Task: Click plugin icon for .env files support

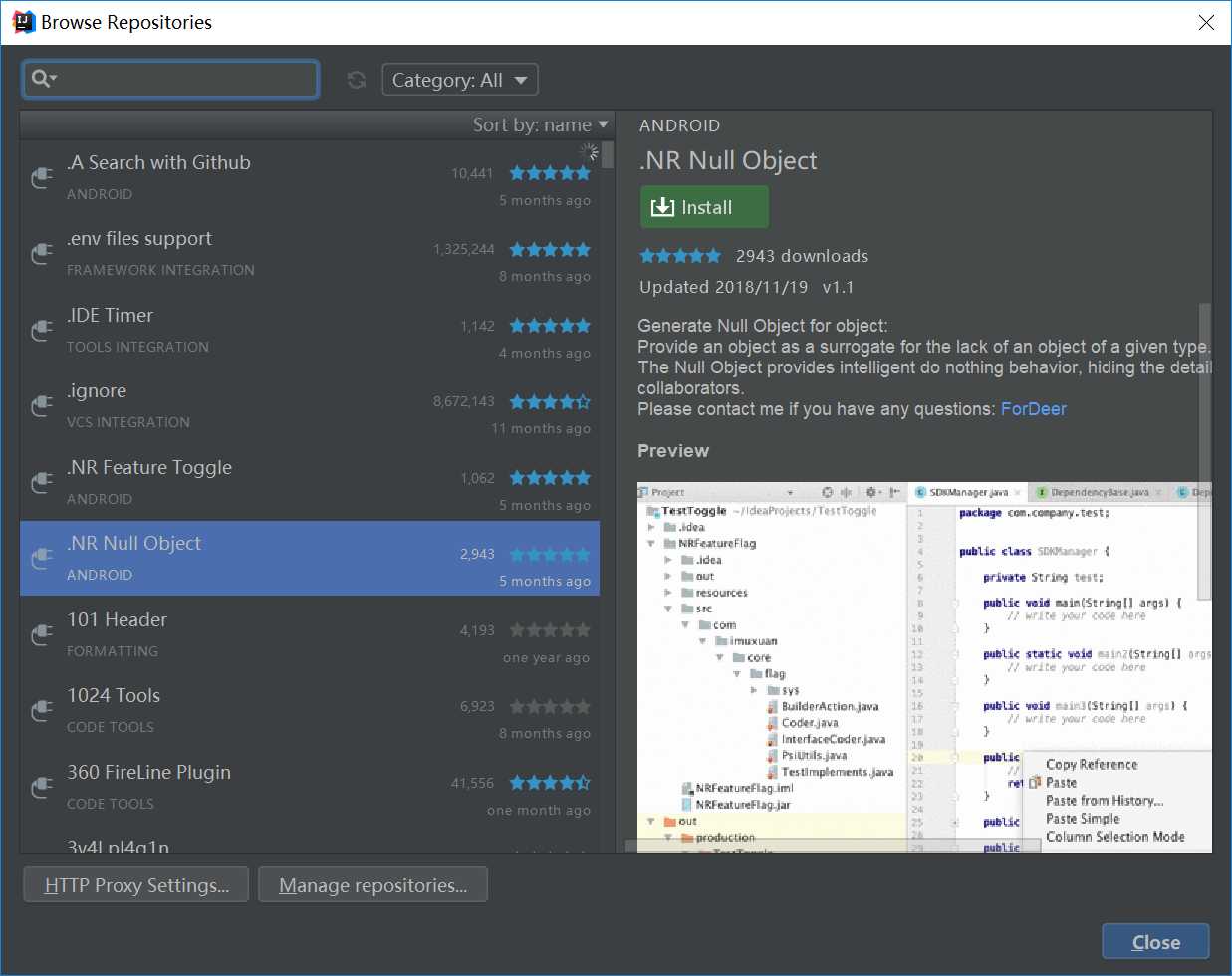Action: (x=42, y=254)
